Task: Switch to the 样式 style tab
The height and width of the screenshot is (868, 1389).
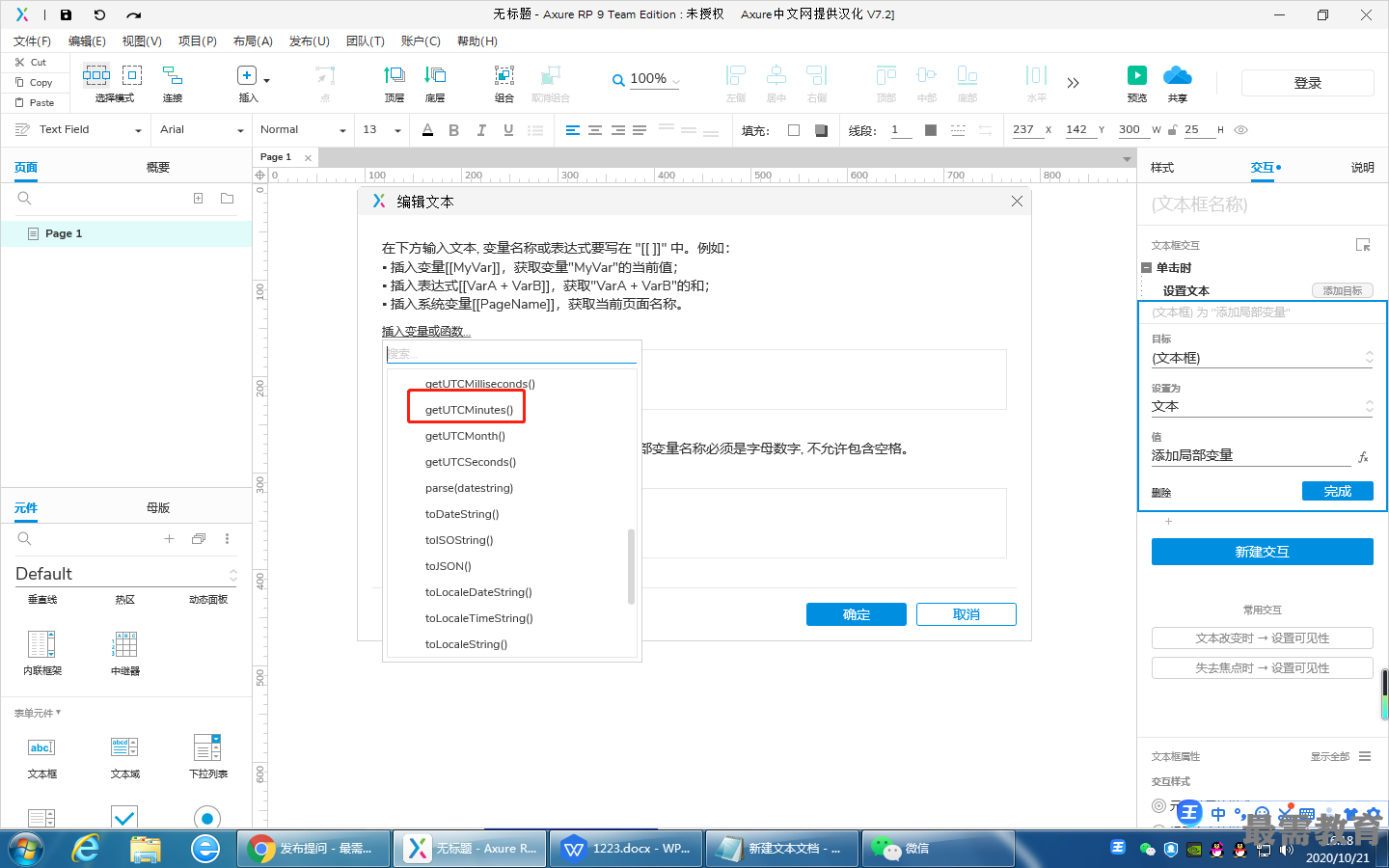Action: pos(1162,168)
